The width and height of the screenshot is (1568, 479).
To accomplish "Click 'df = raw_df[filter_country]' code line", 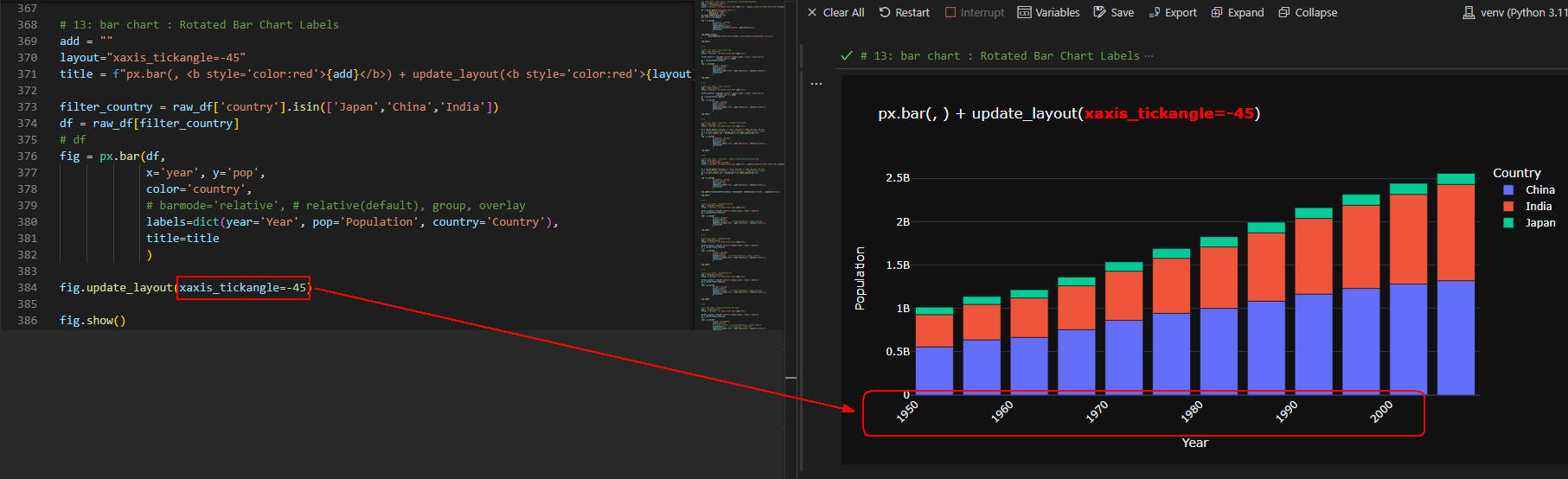I will (x=150, y=124).
